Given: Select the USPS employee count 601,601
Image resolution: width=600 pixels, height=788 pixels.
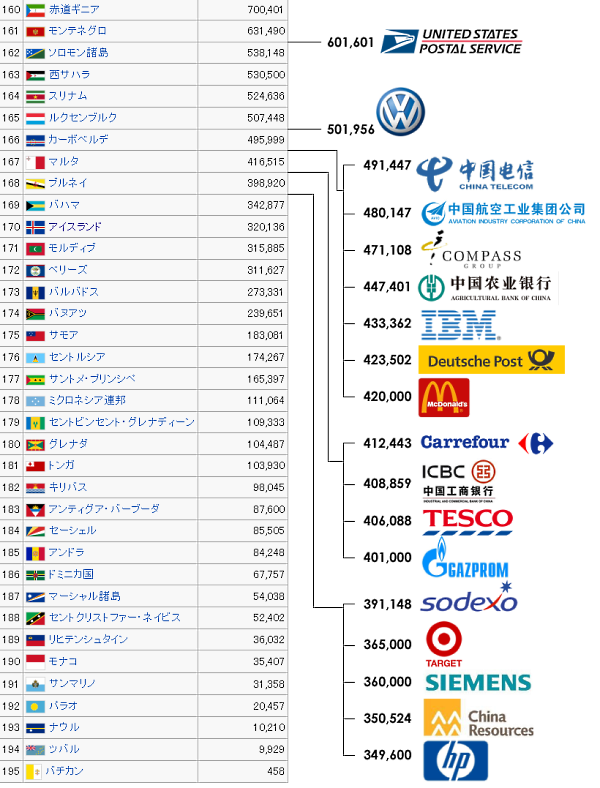Looking at the screenshot, I should pyautogui.click(x=351, y=43).
